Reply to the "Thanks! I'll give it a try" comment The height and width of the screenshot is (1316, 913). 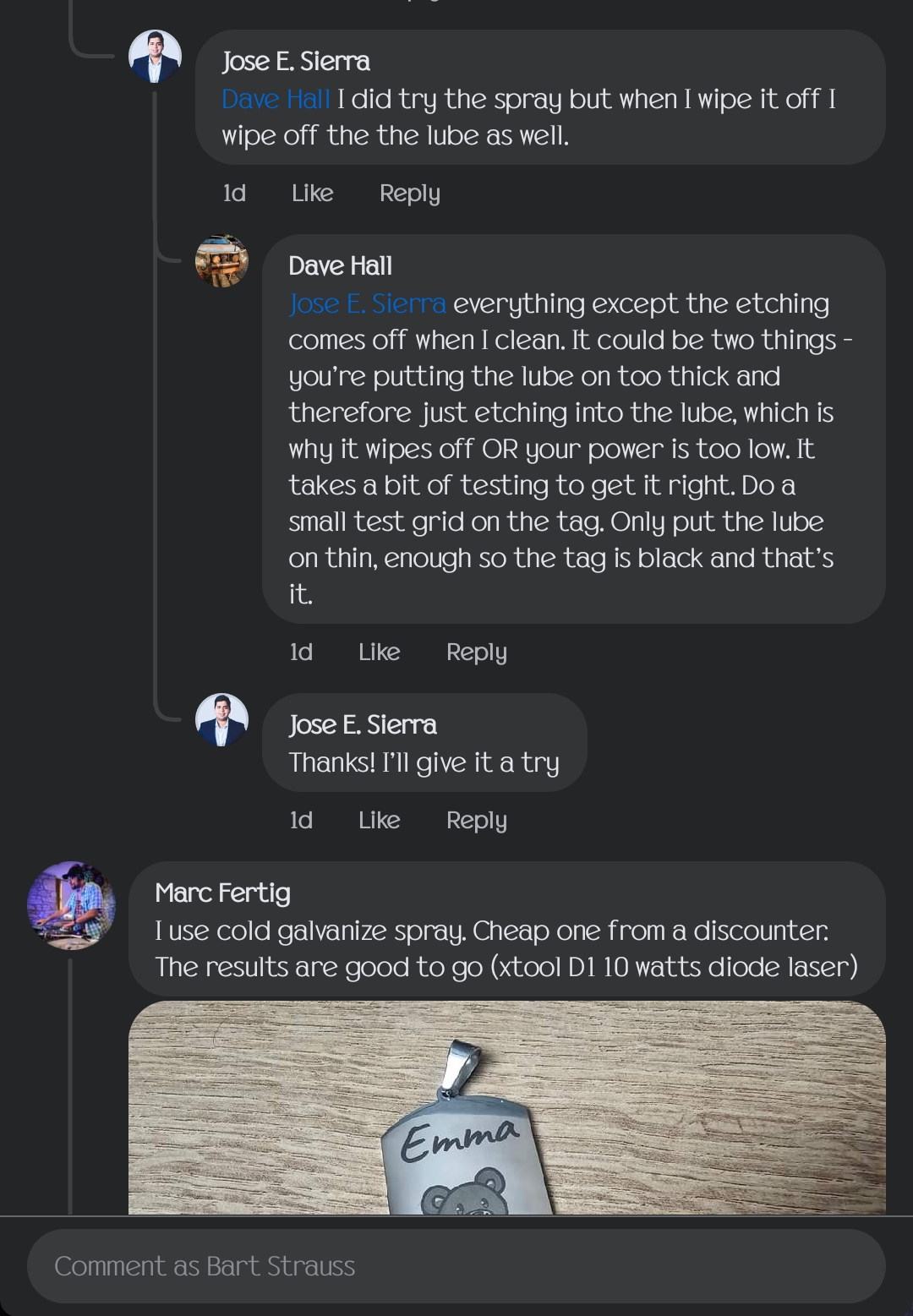coord(477,821)
